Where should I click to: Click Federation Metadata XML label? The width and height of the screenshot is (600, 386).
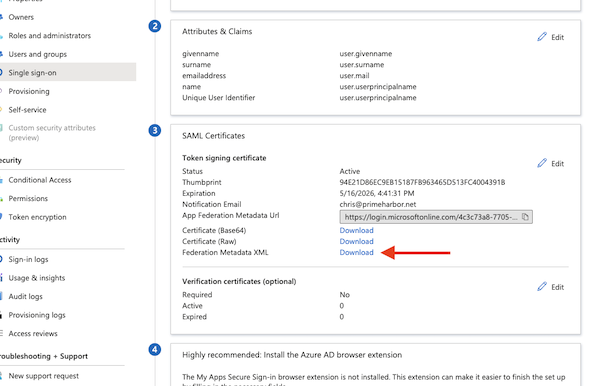click(225, 252)
